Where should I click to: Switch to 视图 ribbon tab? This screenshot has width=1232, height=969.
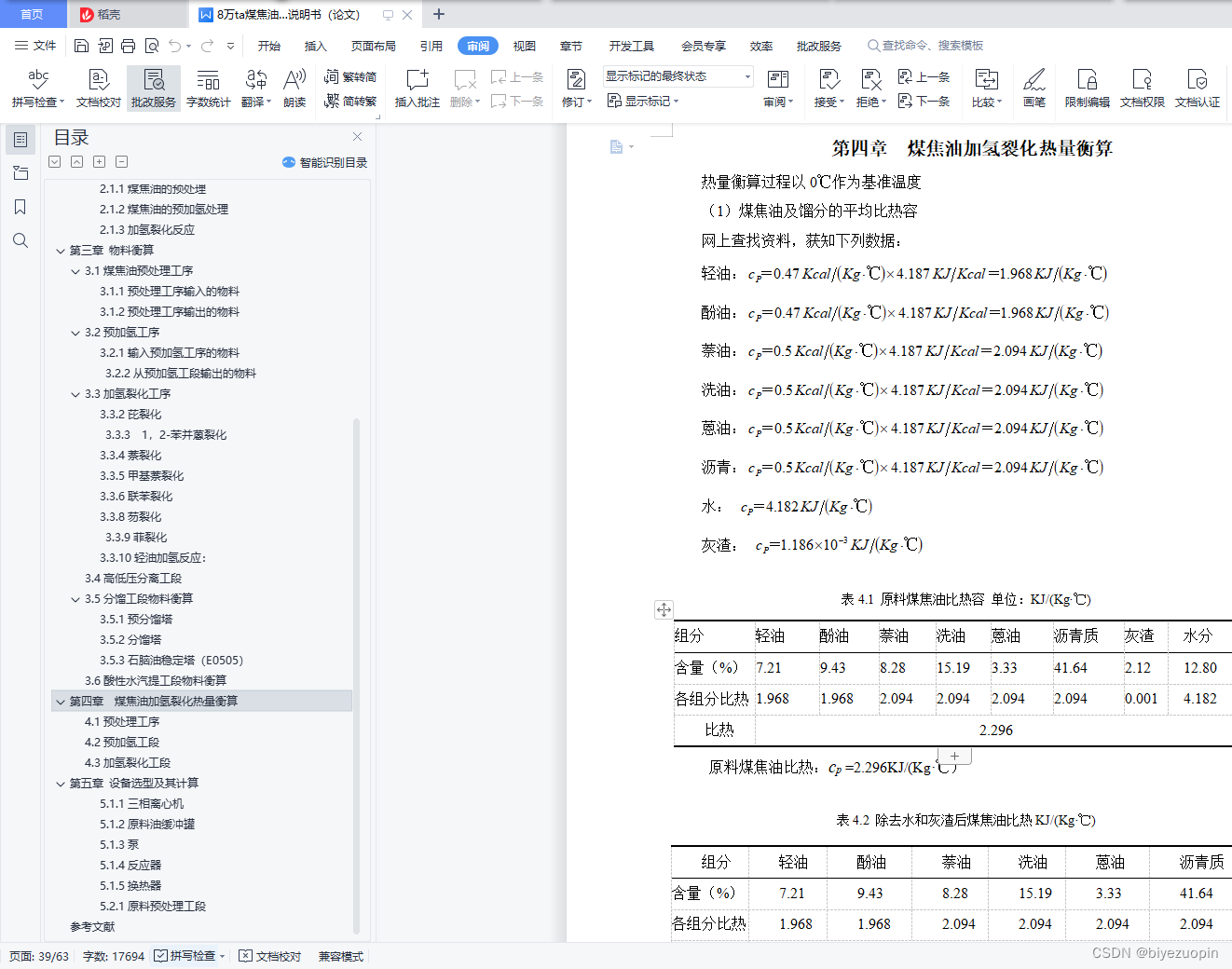click(525, 46)
